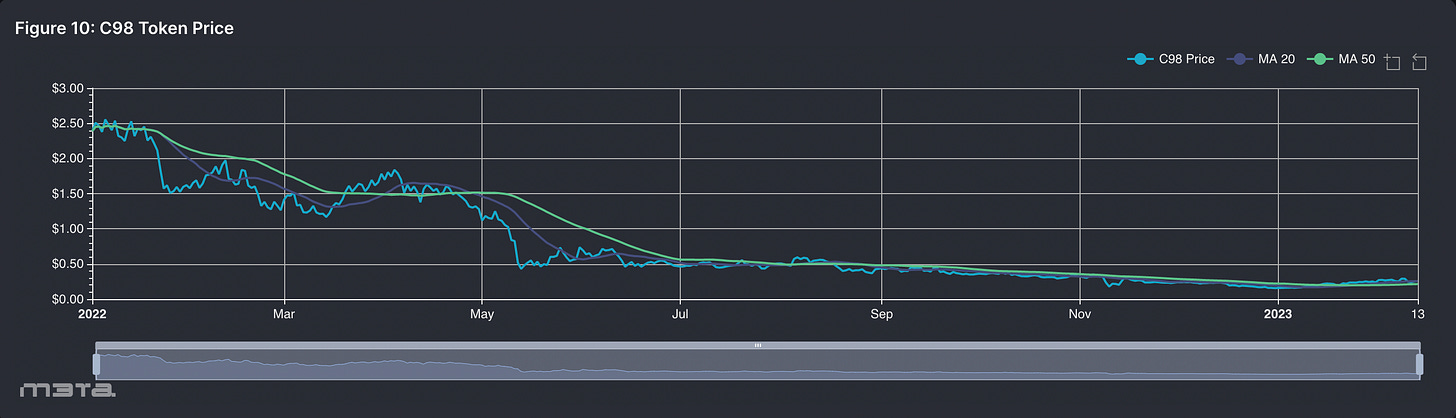Click the zoom reset (restore) icon

tap(1419, 62)
